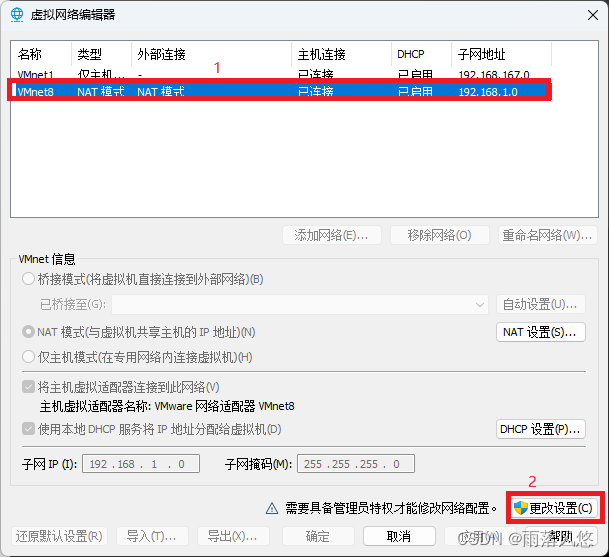Select the 桥接模式 radio button
The width and height of the screenshot is (609, 557).
tap(28, 279)
